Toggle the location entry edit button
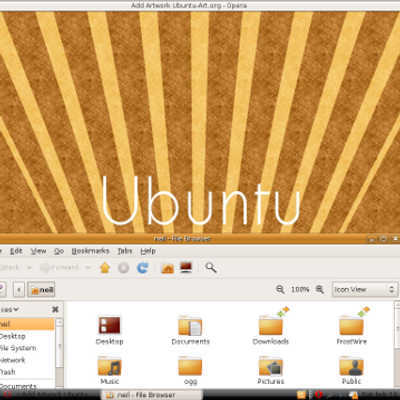The image size is (400, 400). [x=2, y=289]
